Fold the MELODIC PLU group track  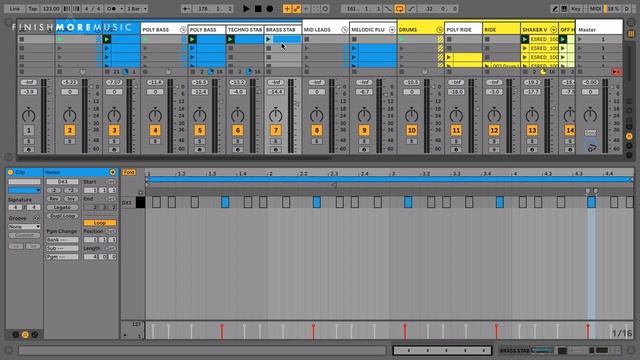392,29
